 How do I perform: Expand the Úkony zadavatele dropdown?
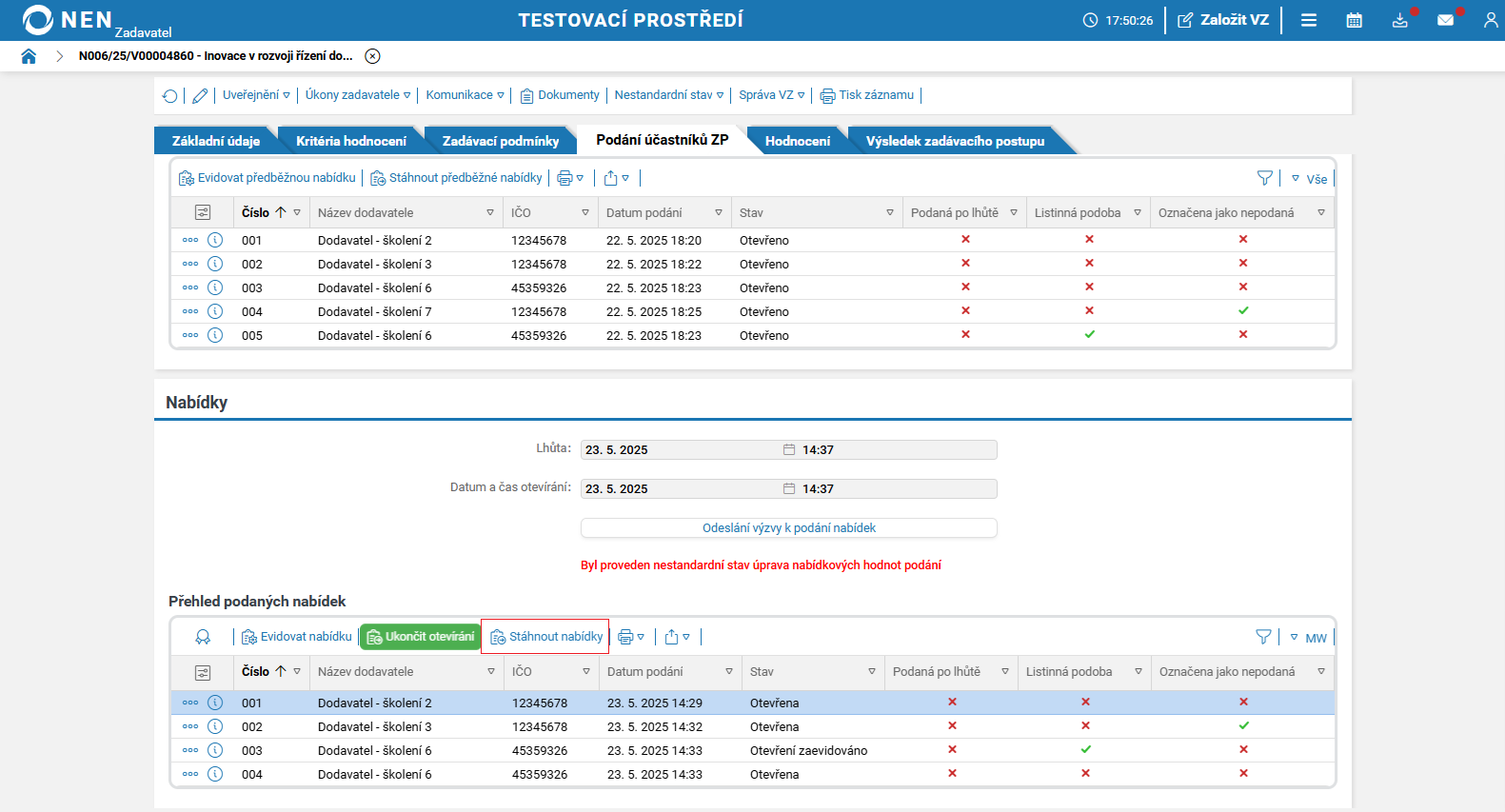pyautogui.click(x=357, y=95)
